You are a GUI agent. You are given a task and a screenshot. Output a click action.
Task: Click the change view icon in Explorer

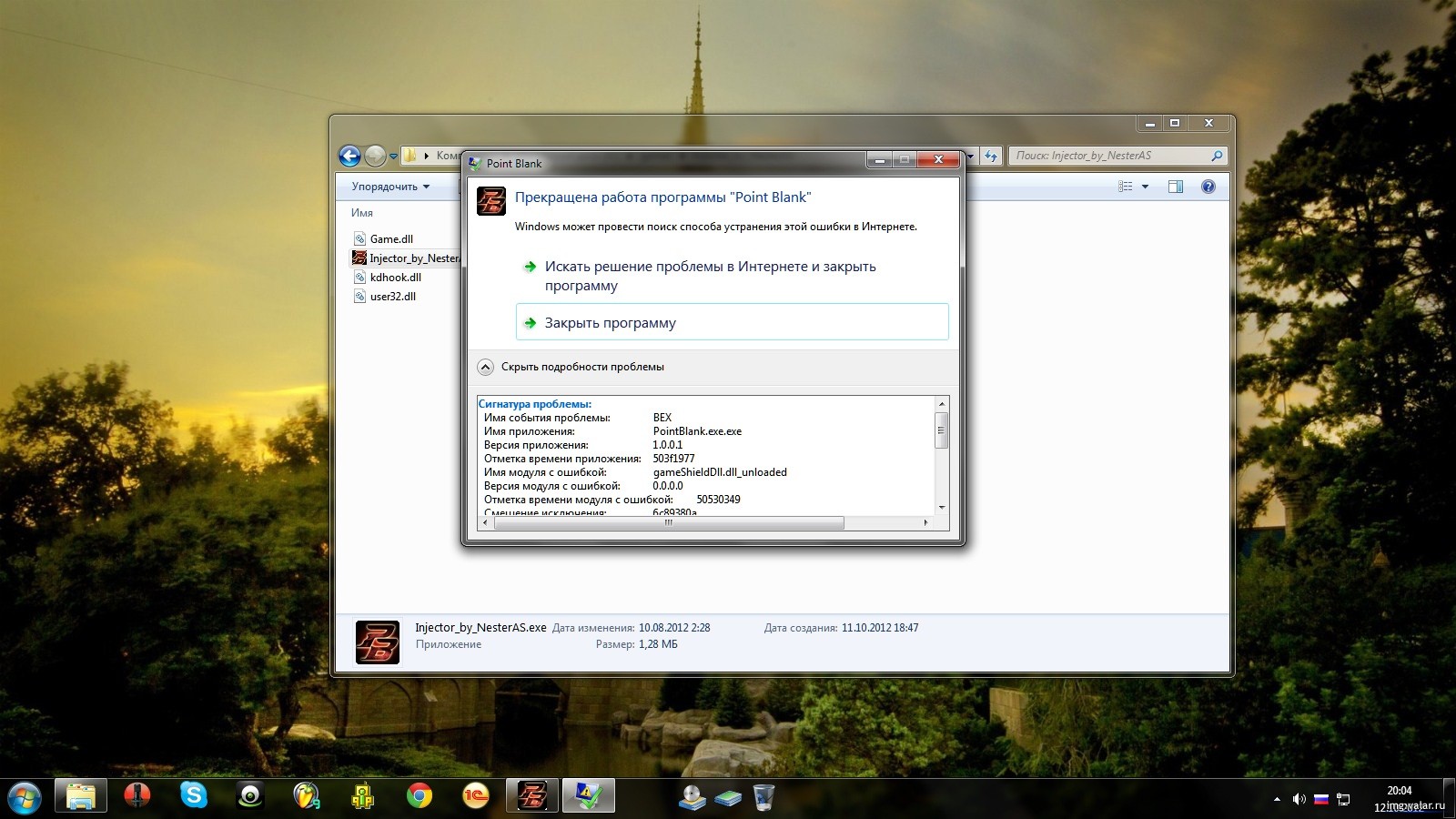[x=1126, y=187]
